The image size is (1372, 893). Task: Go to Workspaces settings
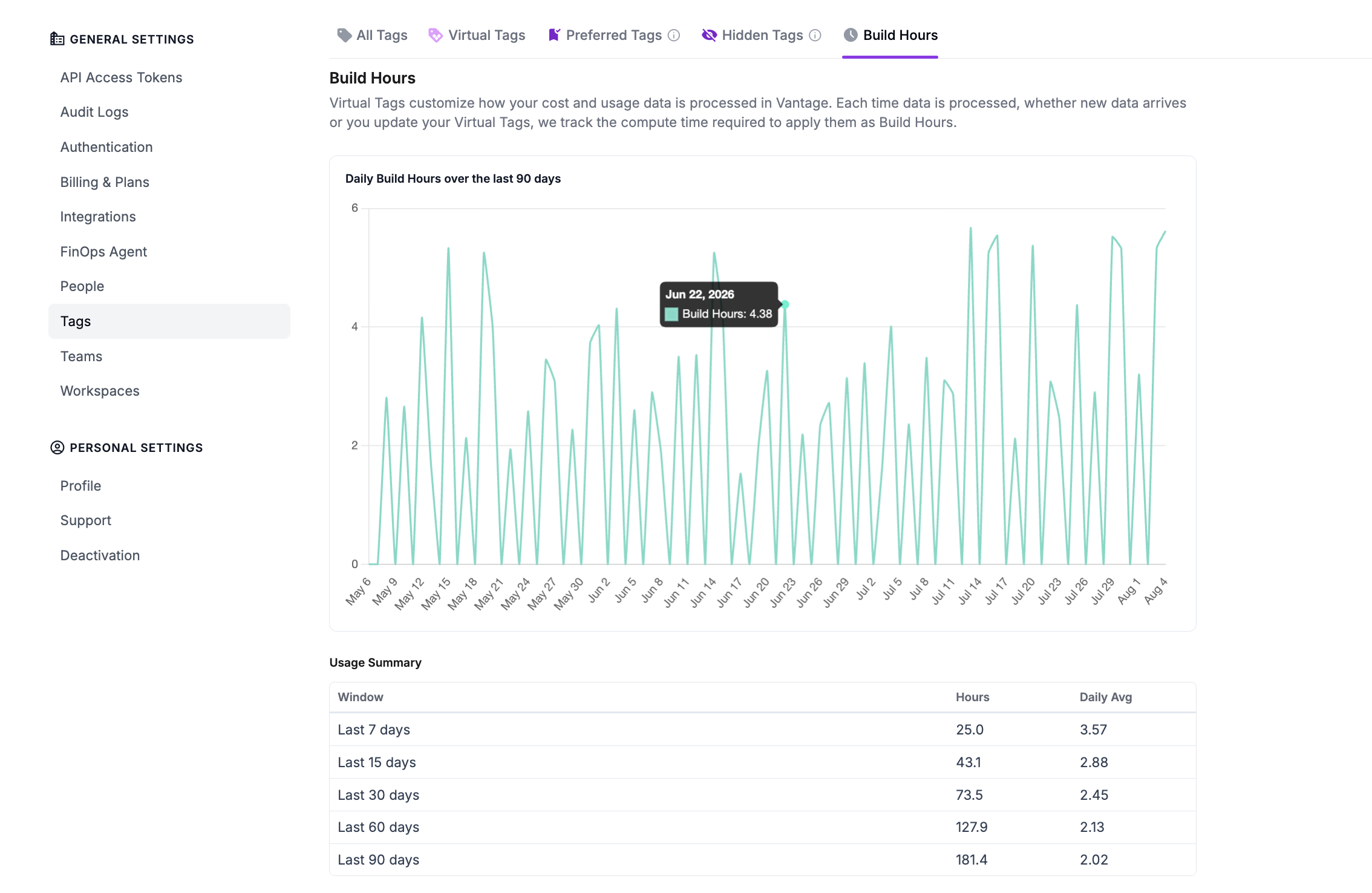[x=100, y=391]
